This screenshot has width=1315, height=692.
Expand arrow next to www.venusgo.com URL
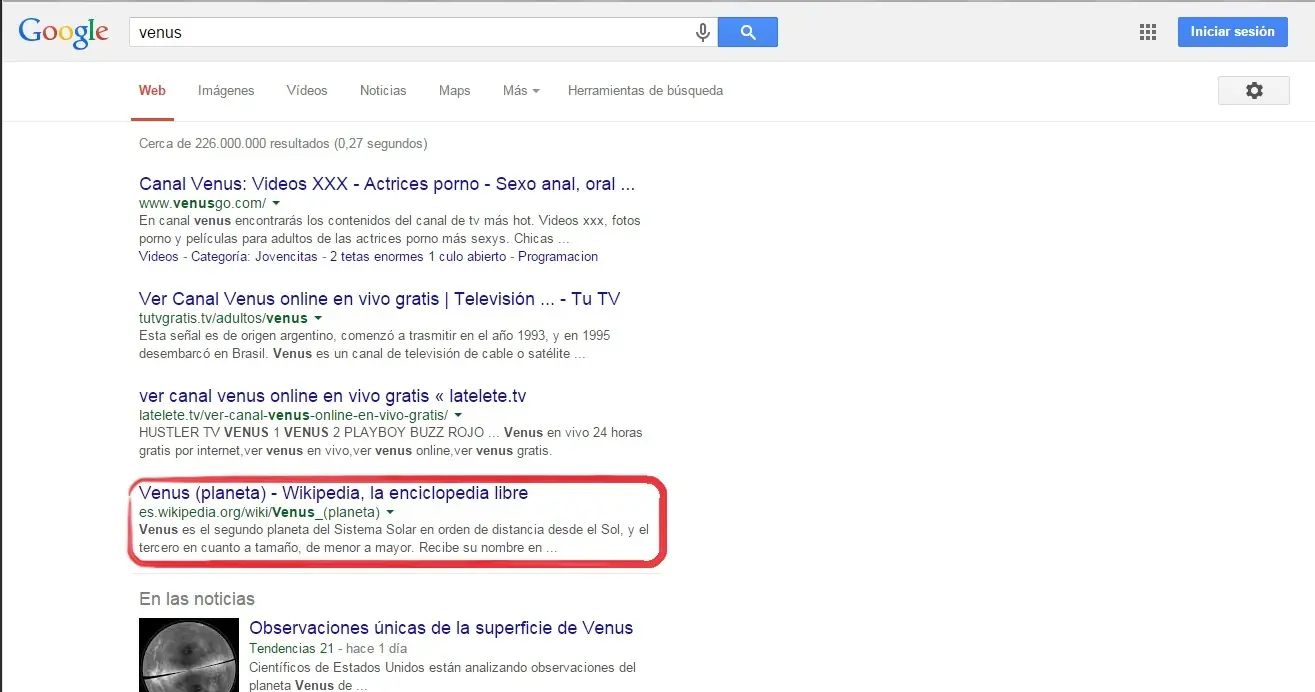click(x=276, y=203)
